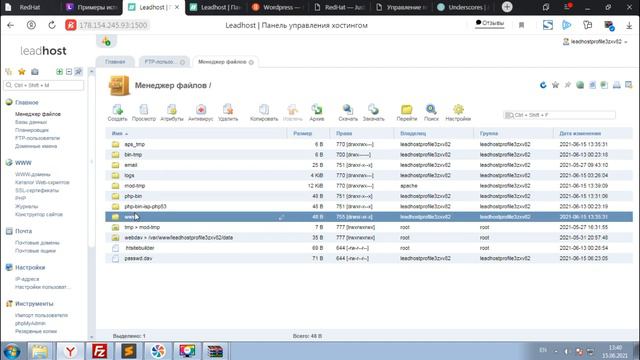Open a new browser tab
Screen dimensions: 640x360
507,7
